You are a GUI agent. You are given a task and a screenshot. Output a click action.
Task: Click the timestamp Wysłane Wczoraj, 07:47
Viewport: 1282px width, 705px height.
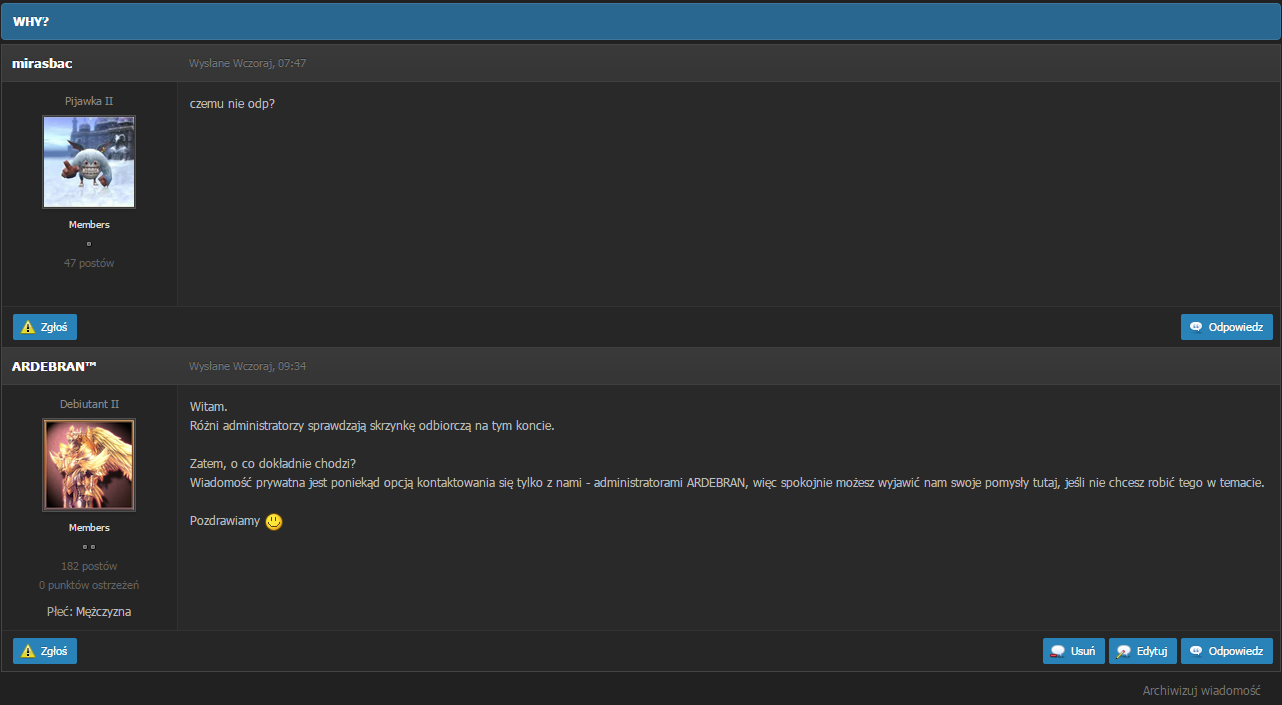247,63
